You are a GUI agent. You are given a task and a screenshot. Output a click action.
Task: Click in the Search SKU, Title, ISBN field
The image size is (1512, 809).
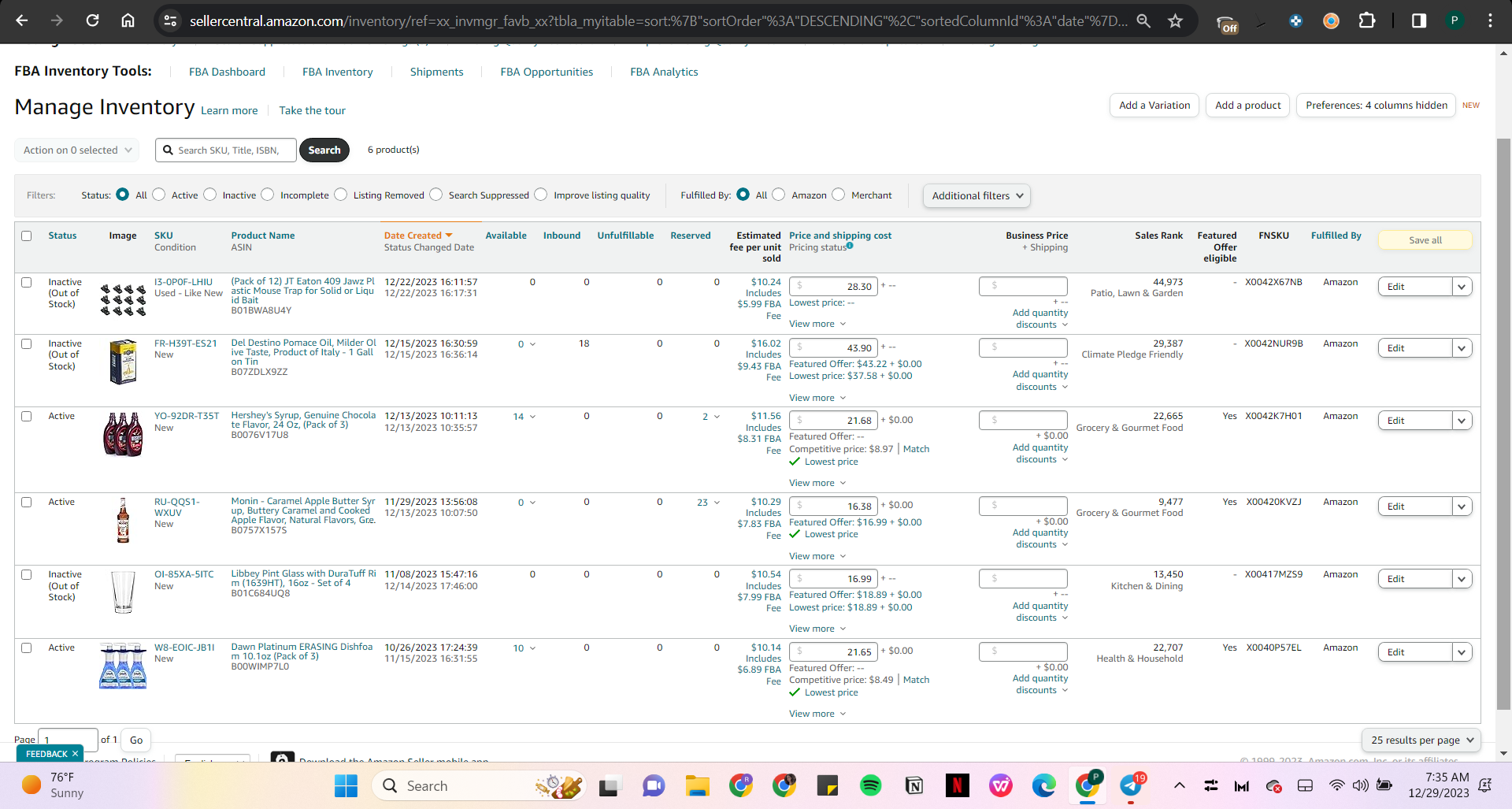tap(226, 150)
